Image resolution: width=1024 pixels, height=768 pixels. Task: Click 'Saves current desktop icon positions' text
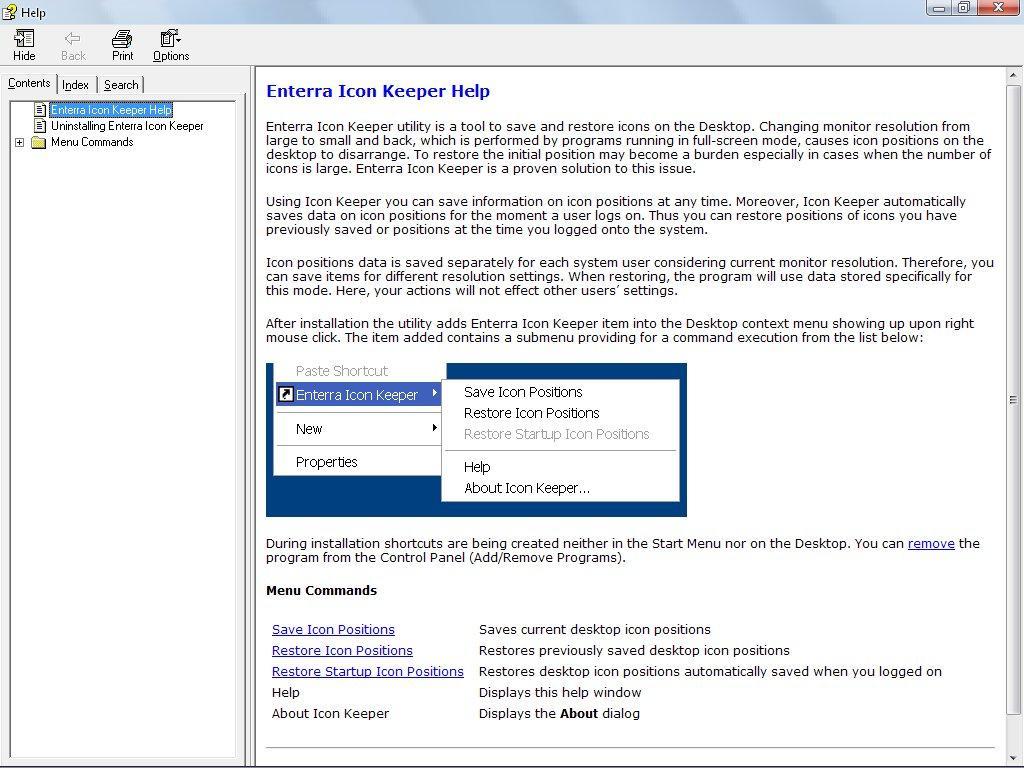click(595, 630)
